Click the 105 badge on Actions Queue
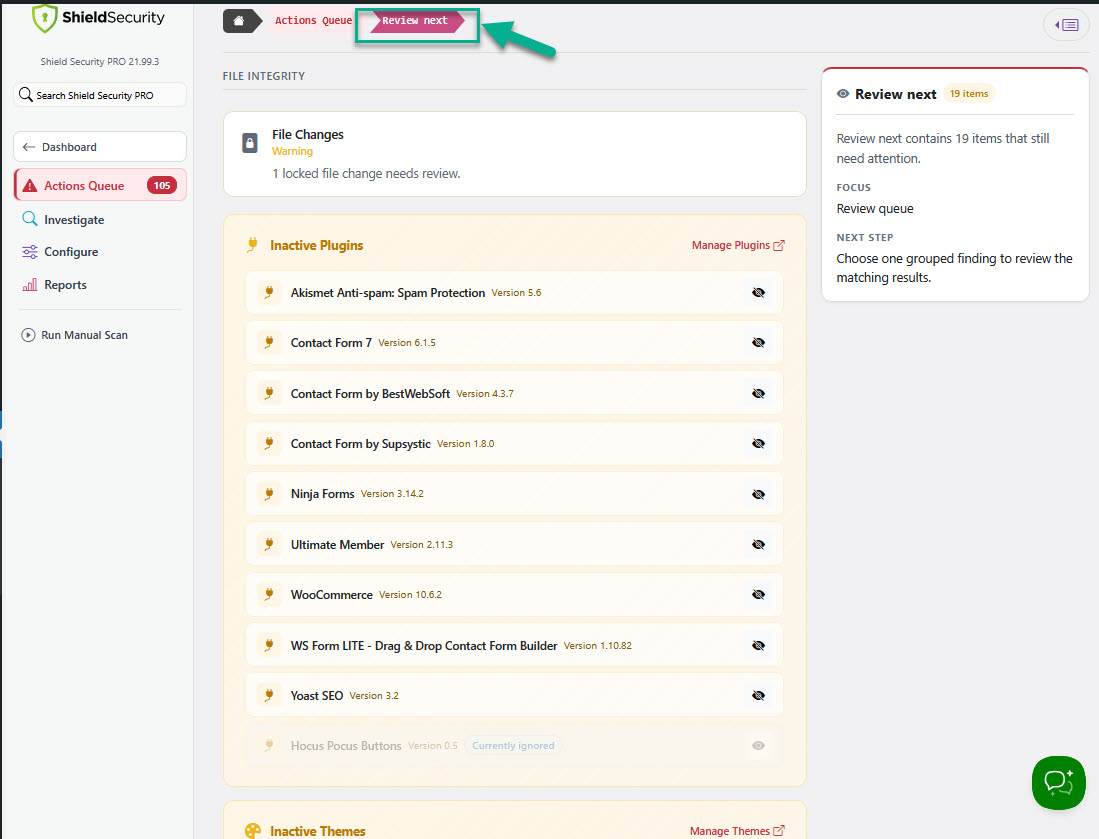1099x839 pixels. click(x=162, y=185)
